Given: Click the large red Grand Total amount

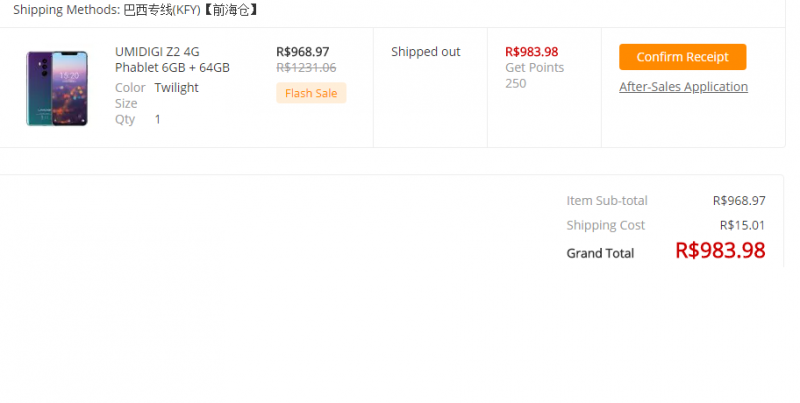Looking at the screenshot, I should (x=720, y=251).
